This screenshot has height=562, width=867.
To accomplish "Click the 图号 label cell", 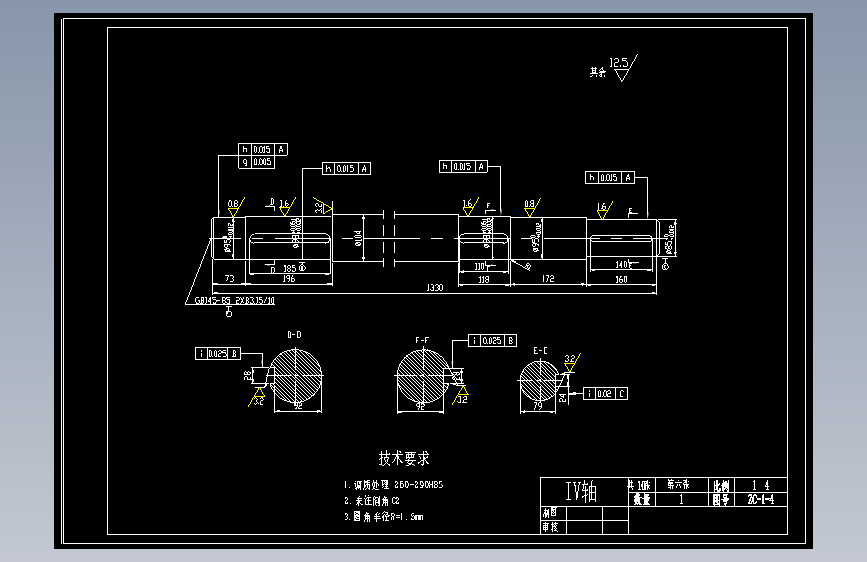I will pos(721,499).
